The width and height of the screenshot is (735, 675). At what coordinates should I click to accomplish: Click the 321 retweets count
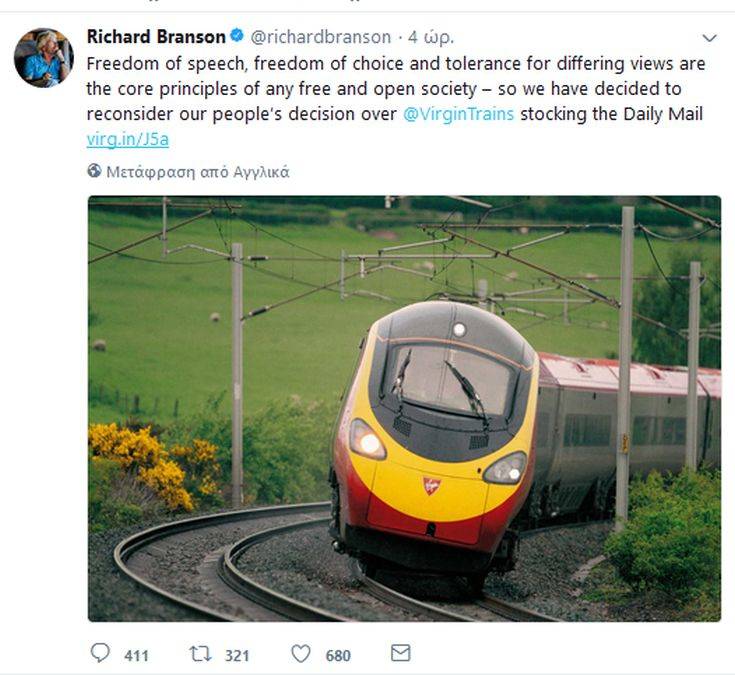coord(237,655)
